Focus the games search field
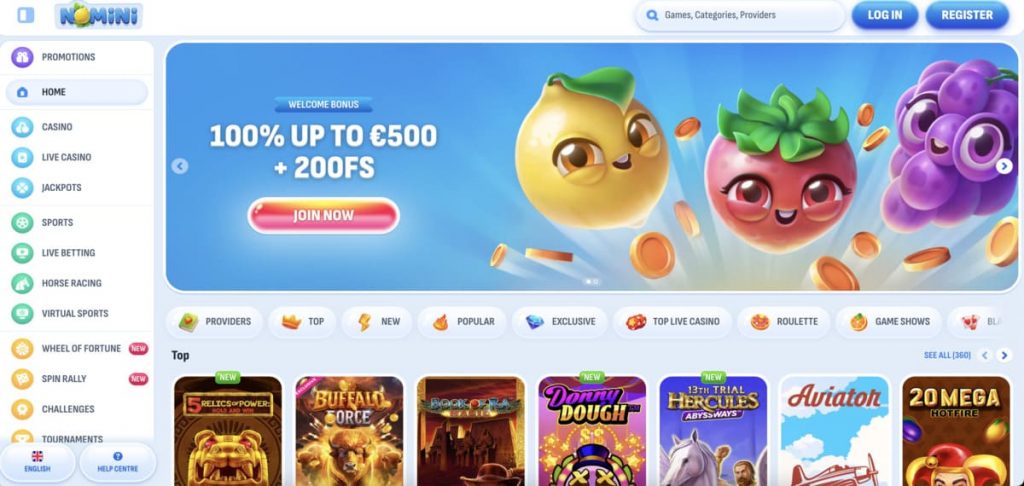 click(740, 15)
